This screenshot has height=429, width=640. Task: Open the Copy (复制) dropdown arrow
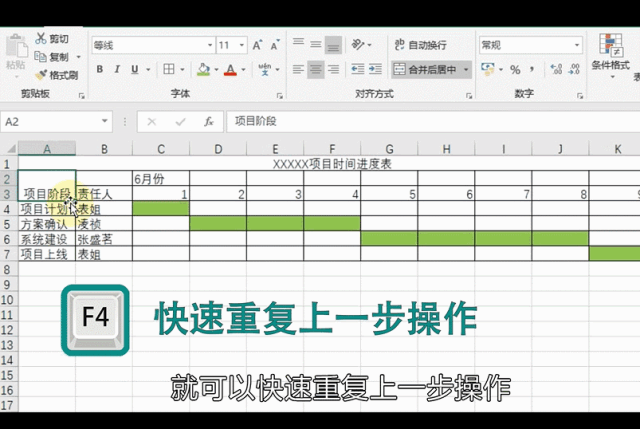(79, 57)
